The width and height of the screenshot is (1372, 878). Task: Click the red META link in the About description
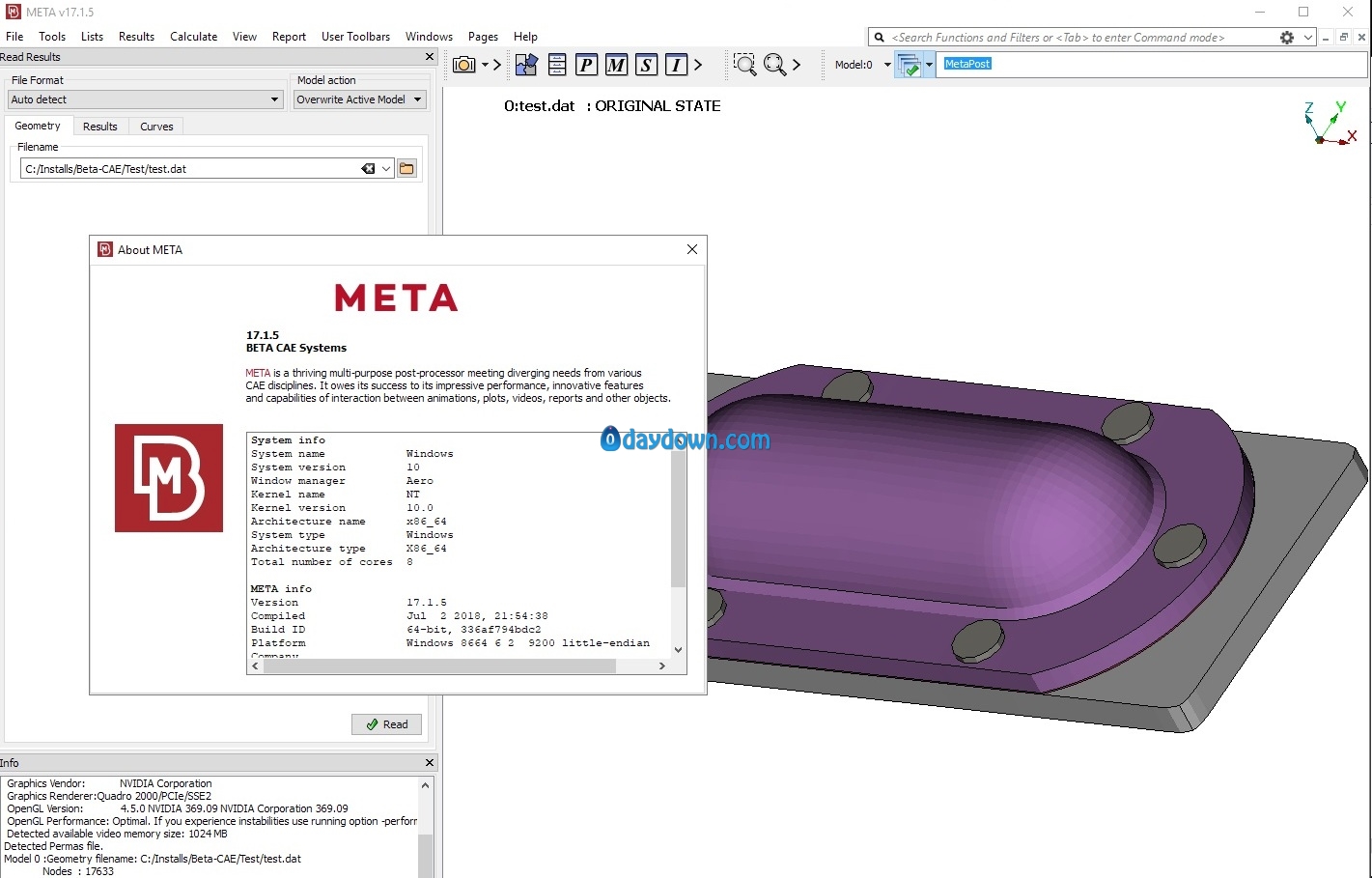click(x=258, y=373)
